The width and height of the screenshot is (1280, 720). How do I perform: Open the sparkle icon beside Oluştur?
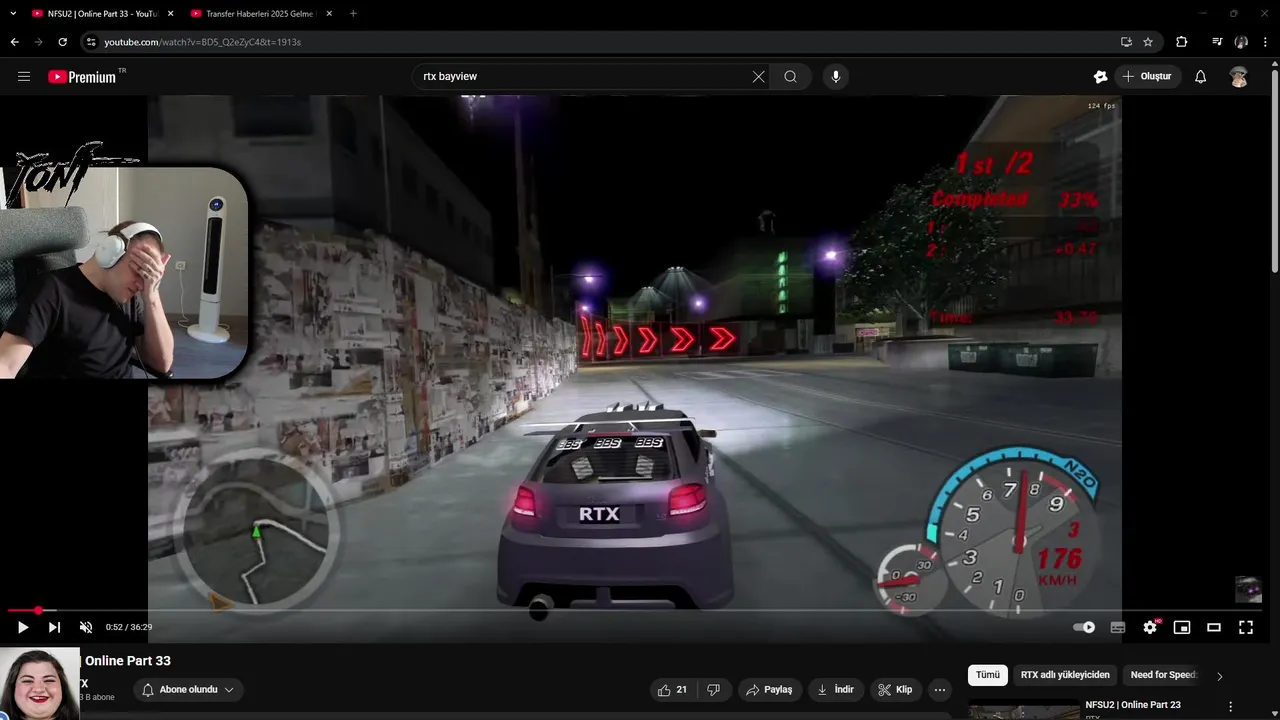pyautogui.click(x=1100, y=77)
